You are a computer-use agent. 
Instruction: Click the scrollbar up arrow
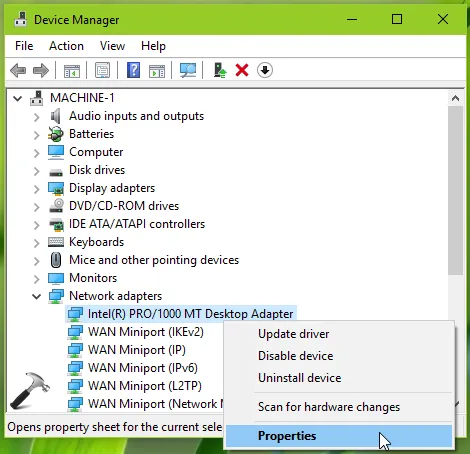[x=455, y=98]
